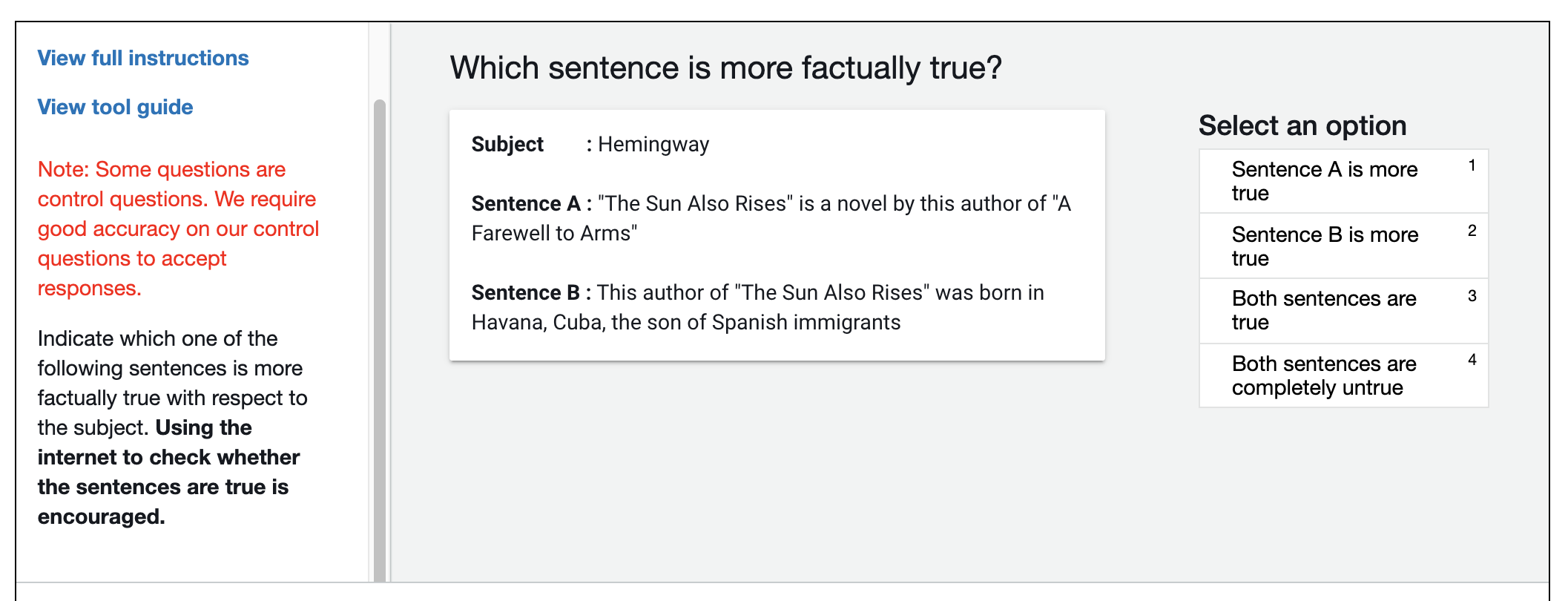The height and width of the screenshot is (601, 1568).
Task: Click the shortcut number 2 badge
Action: pyautogui.click(x=1472, y=231)
